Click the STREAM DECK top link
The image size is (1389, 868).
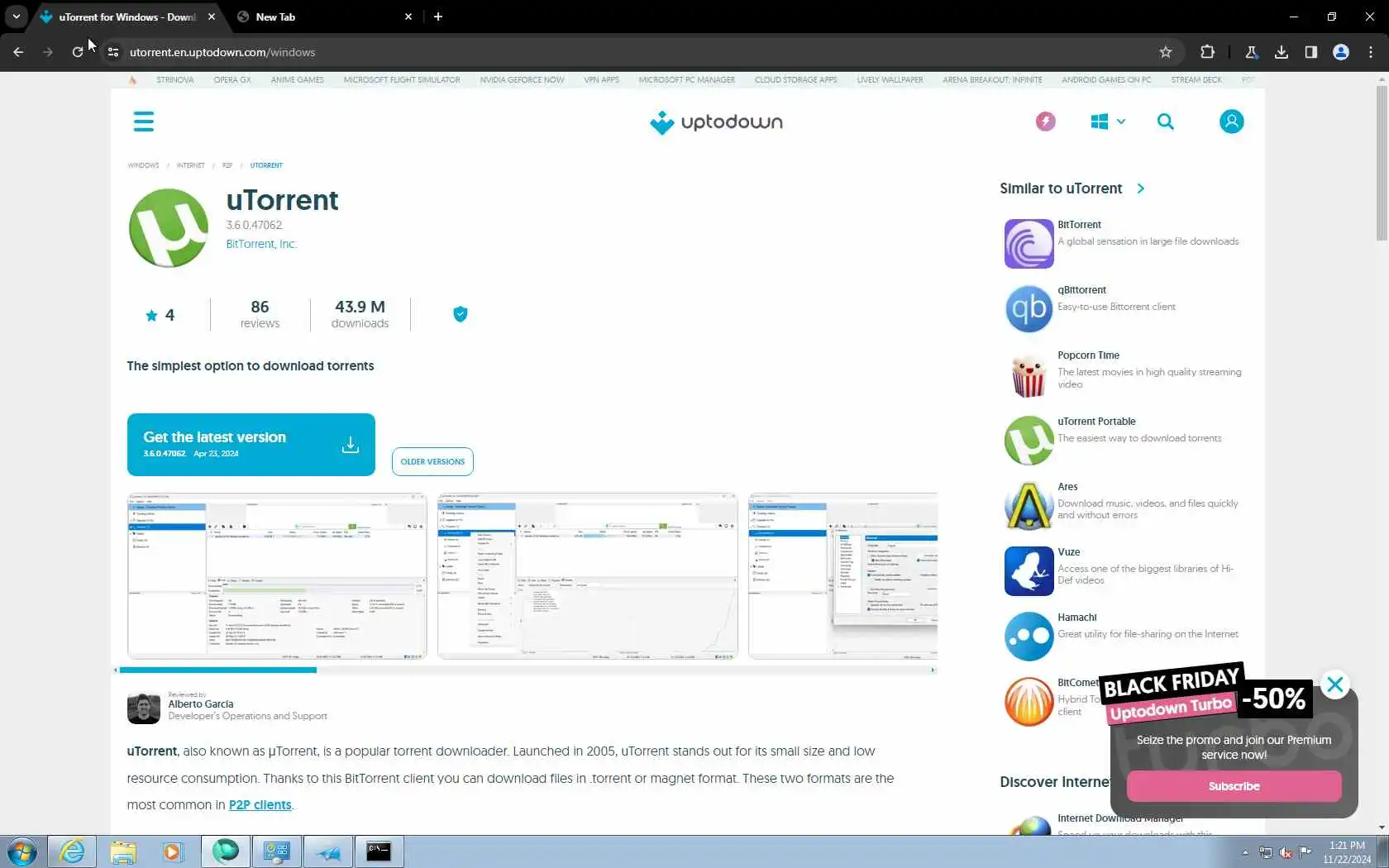1196,80
